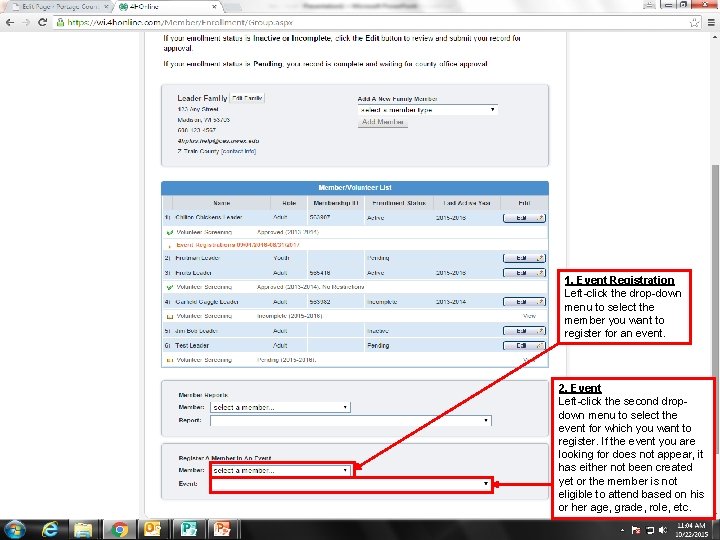Launch Internet Explorer from the taskbar

tap(50, 529)
